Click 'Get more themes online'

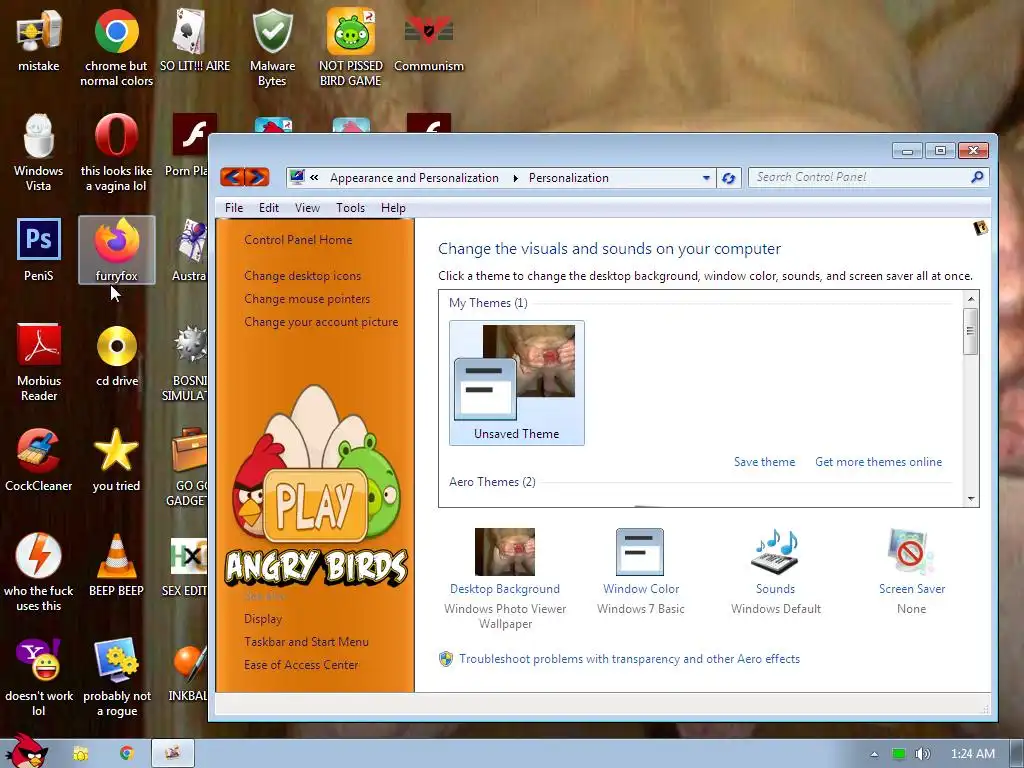[x=878, y=462]
